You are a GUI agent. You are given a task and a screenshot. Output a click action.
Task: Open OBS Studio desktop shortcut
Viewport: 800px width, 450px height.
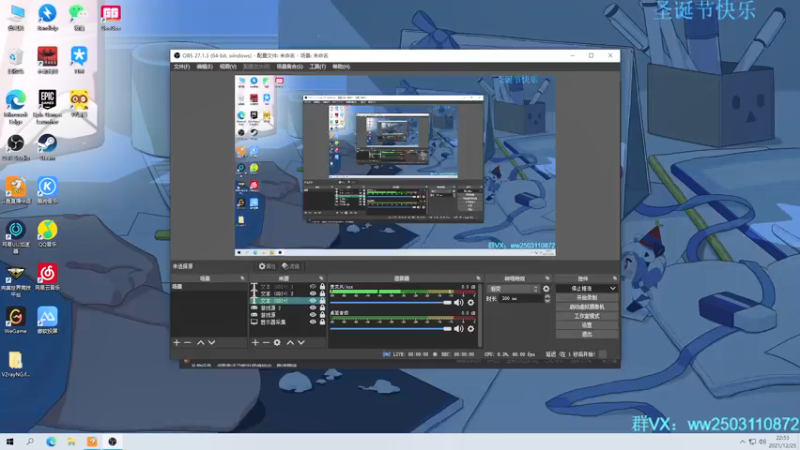click(16, 148)
